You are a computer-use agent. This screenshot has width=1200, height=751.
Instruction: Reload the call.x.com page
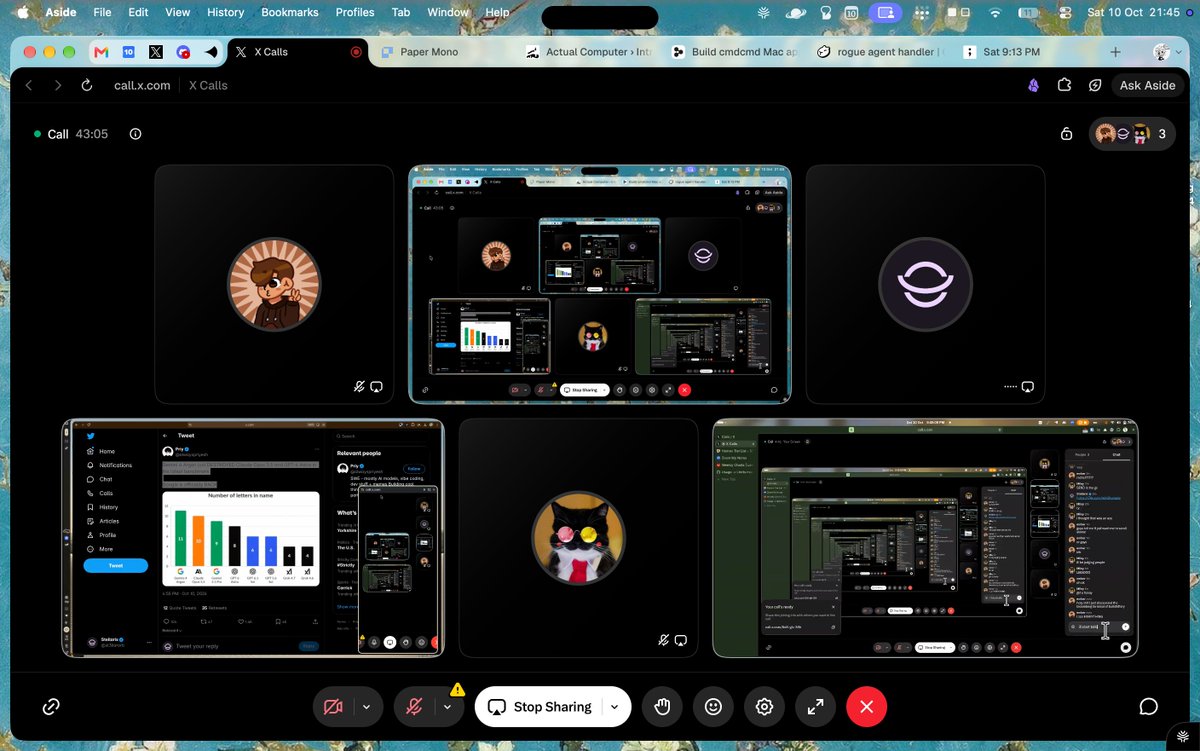pos(87,85)
